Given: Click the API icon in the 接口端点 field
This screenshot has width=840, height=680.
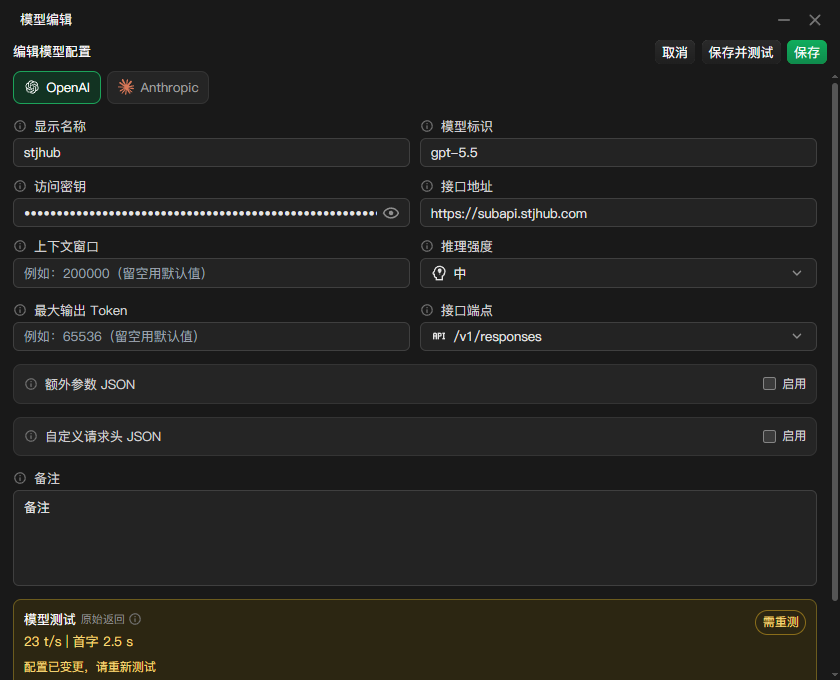Looking at the screenshot, I should pos(439,336).
